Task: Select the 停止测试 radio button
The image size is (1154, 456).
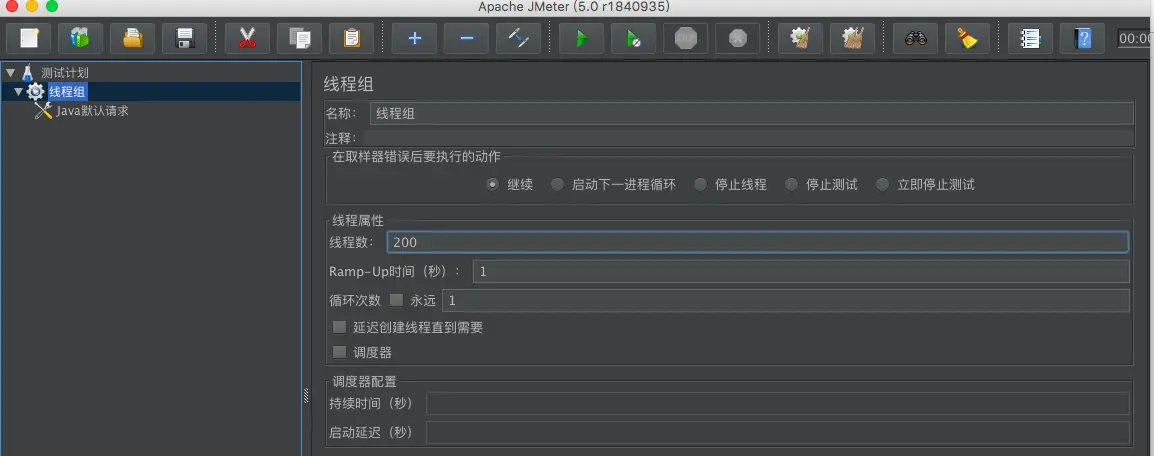Action: pyautogui.click(x=791, y=185)
